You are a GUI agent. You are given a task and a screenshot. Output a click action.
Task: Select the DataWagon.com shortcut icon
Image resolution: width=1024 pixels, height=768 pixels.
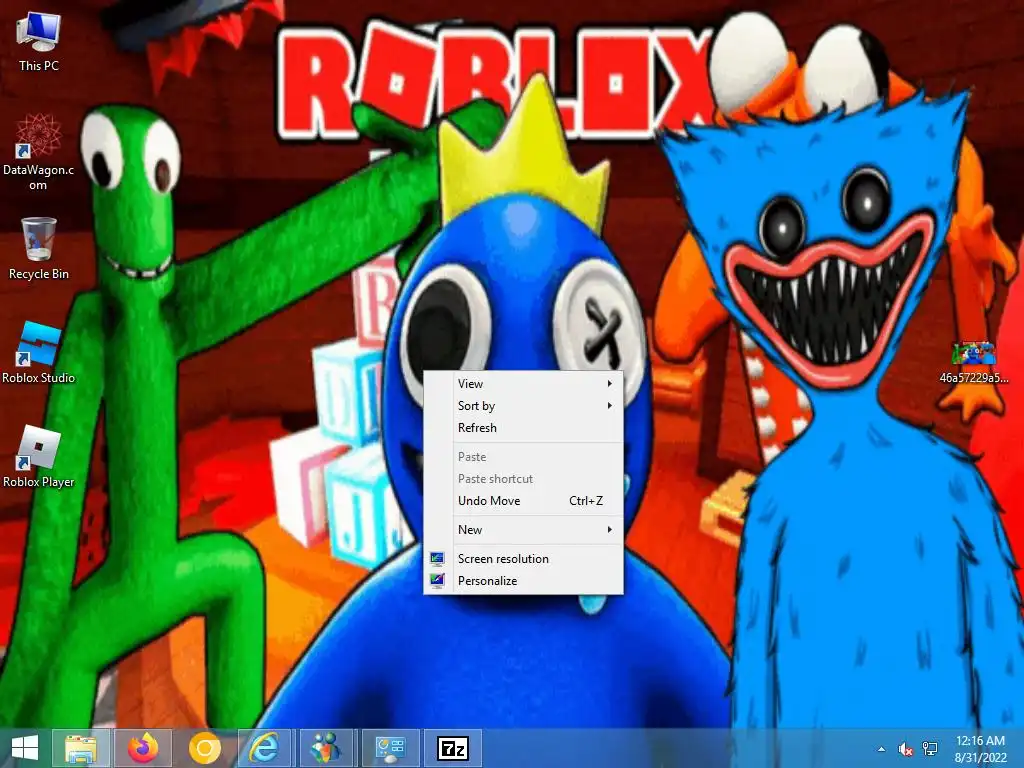[38, 152]
